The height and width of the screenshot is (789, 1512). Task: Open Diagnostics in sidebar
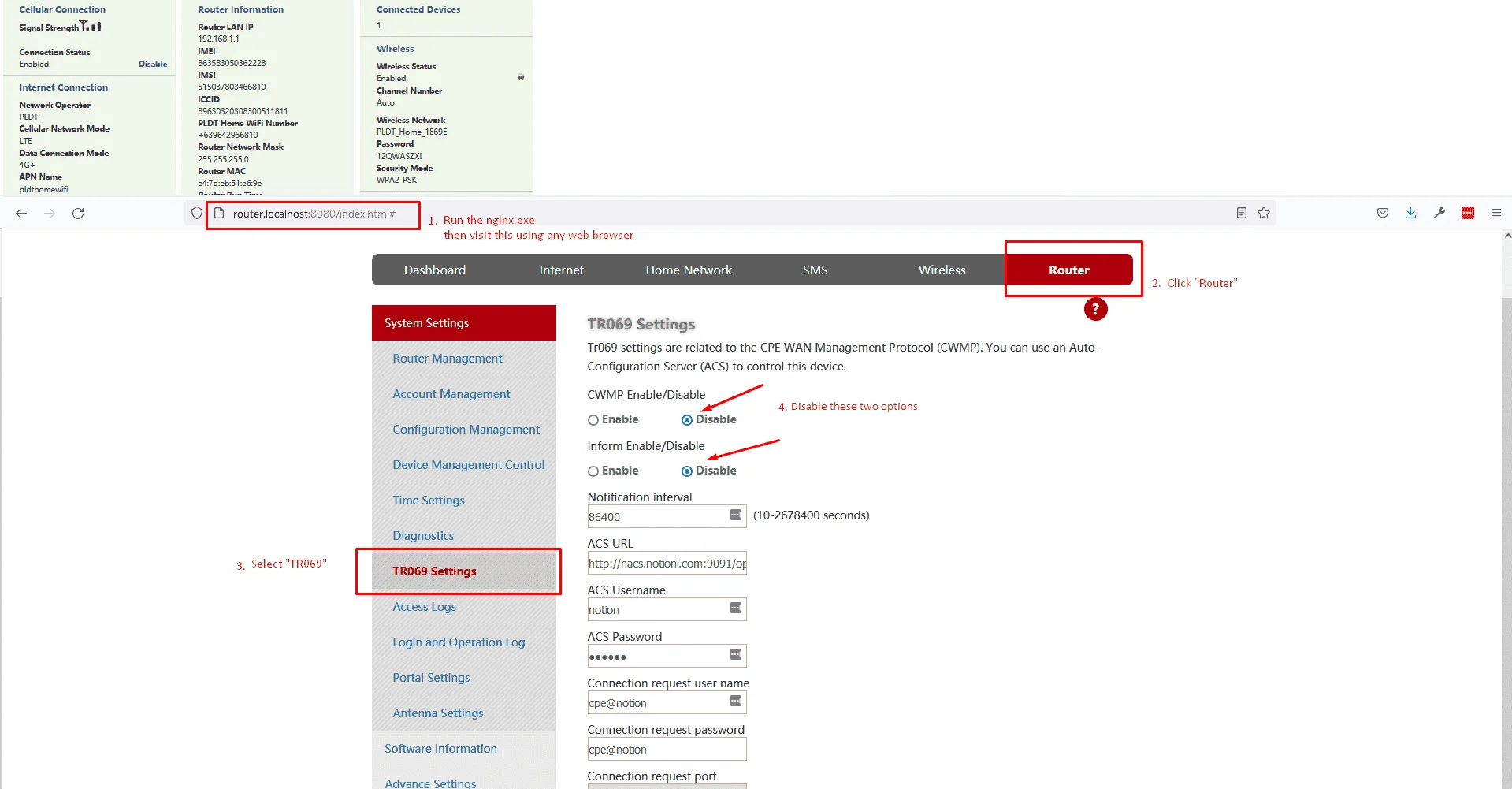coord(423,536)
